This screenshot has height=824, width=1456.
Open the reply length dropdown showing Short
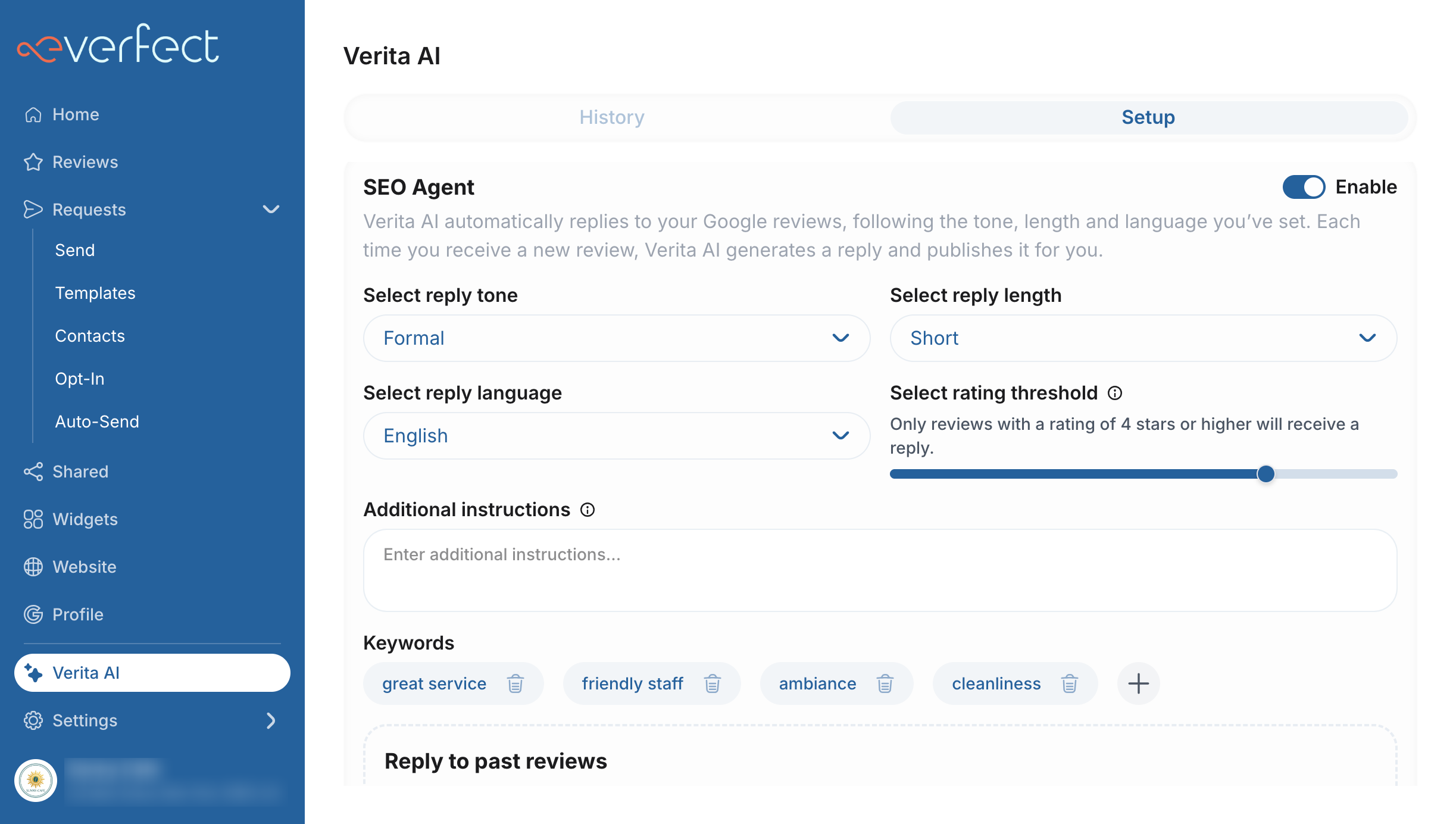[1143, 338]
